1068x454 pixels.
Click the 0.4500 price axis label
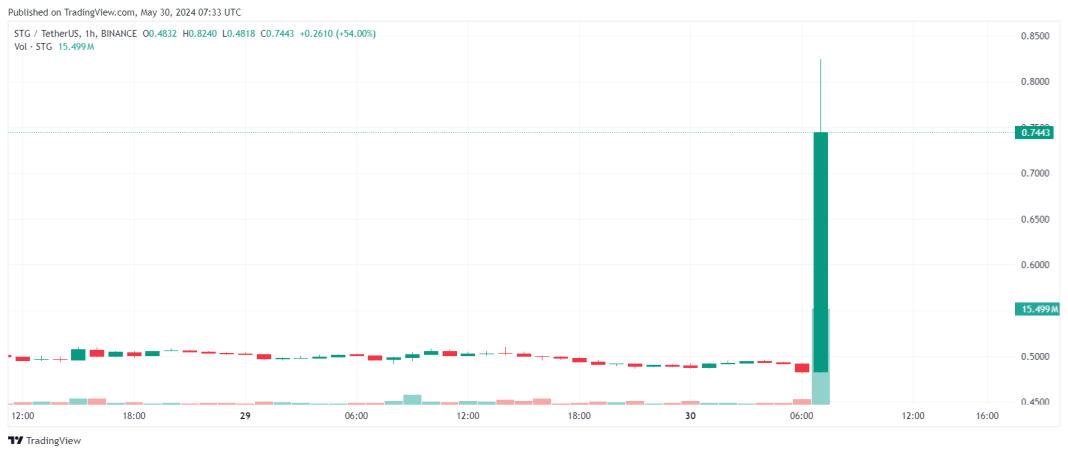tap(1034, 402)
